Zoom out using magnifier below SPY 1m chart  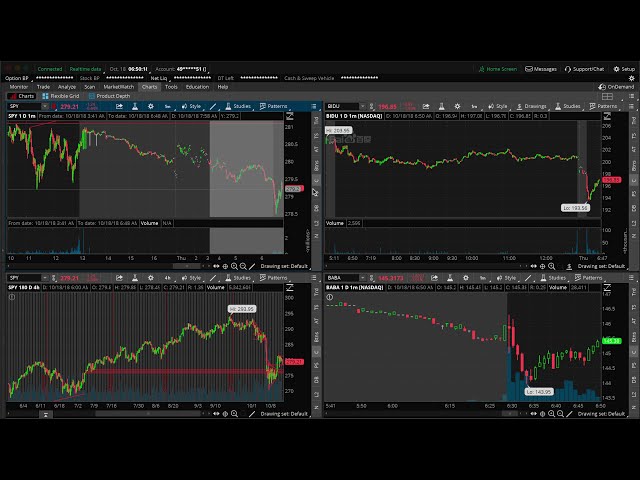pyautogui.click(x=243, y=267)
